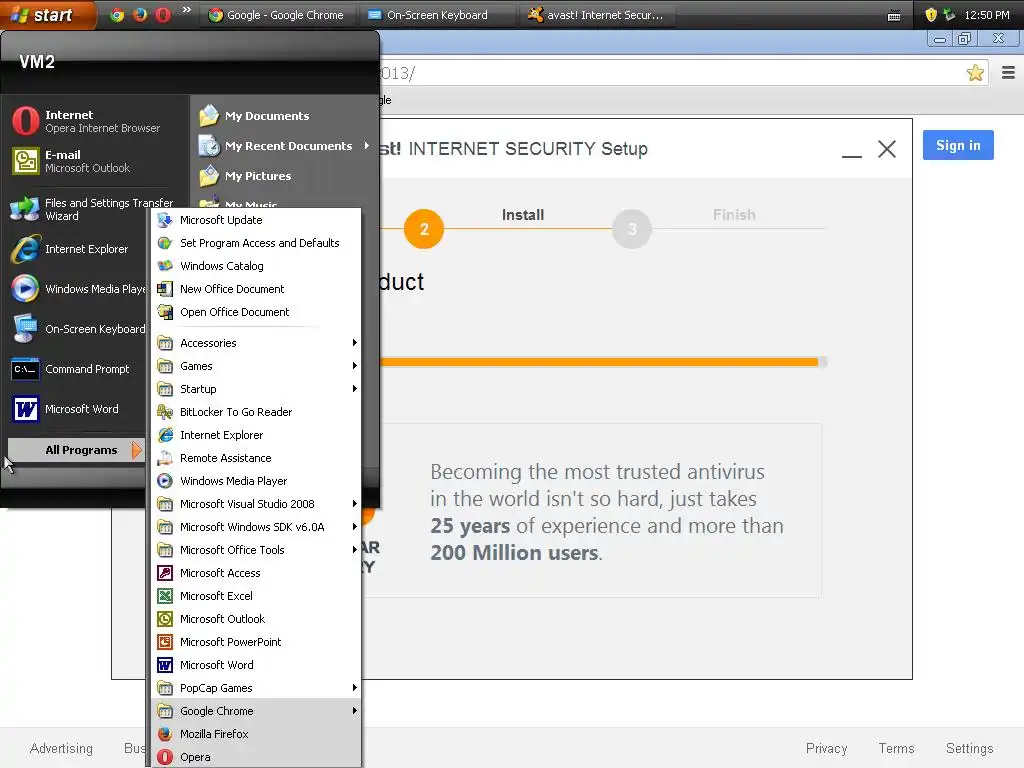1024x768 pixels.
Task: Launch Mozilla Firefox from All Programs
Action: pyautogui.click(x=257, y=734)
